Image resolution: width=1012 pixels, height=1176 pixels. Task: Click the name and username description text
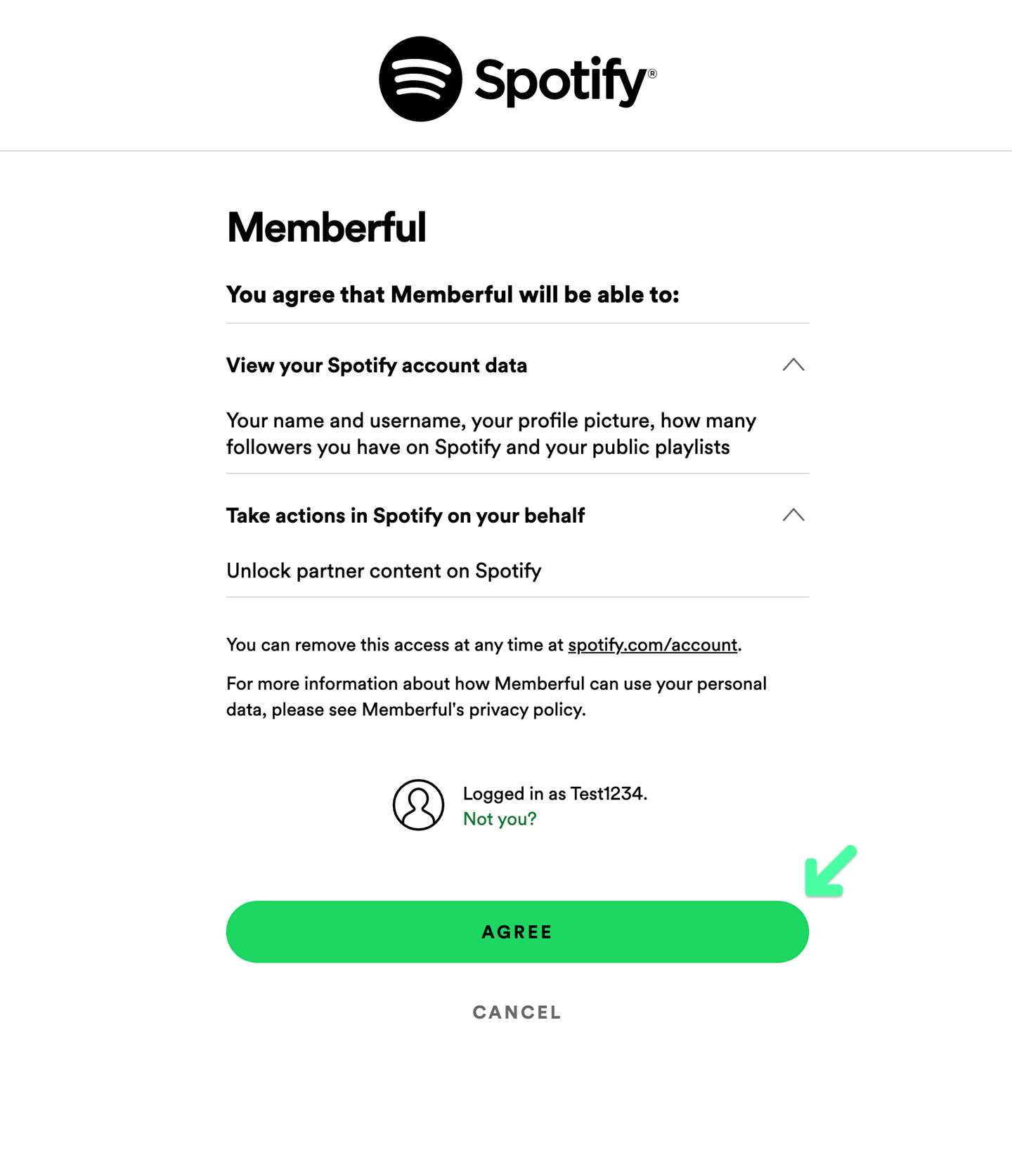(x=491, y=433)
